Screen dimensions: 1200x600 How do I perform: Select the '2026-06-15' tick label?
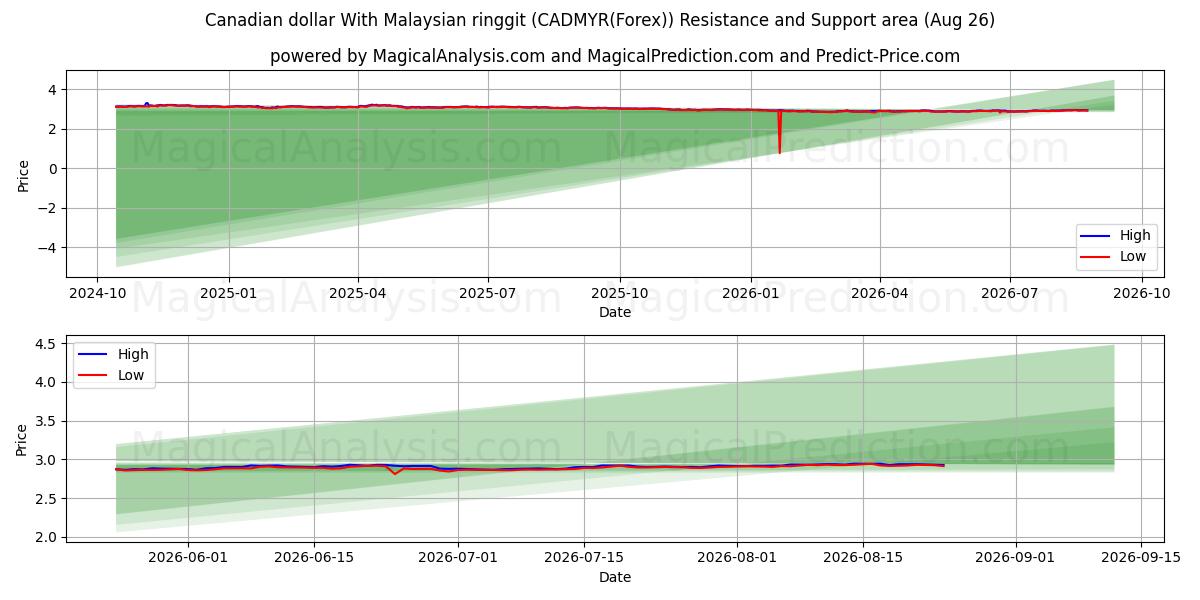314,559
